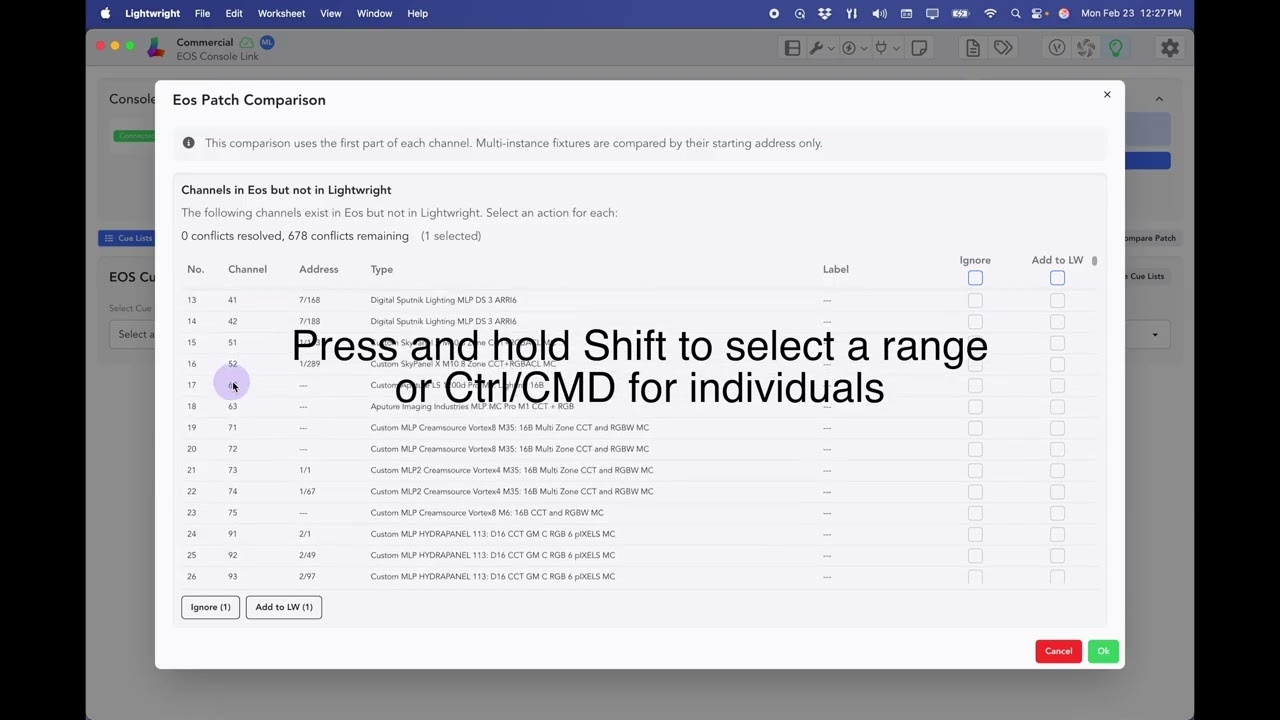The width and height of the screenshot is (1280, 720).
Task: Open the Apple menu
Action: (105, 13)
